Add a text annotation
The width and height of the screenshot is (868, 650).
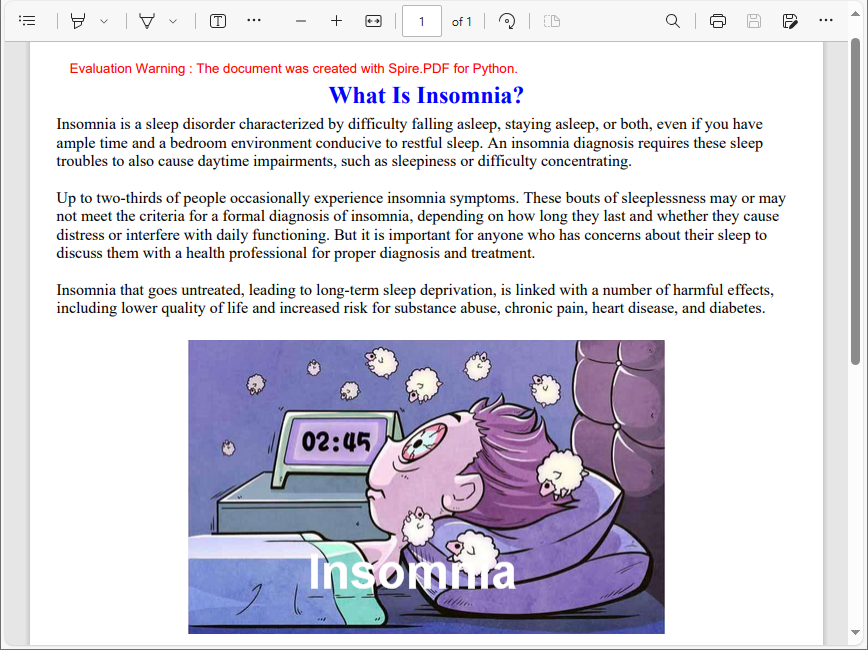[217, 20]
